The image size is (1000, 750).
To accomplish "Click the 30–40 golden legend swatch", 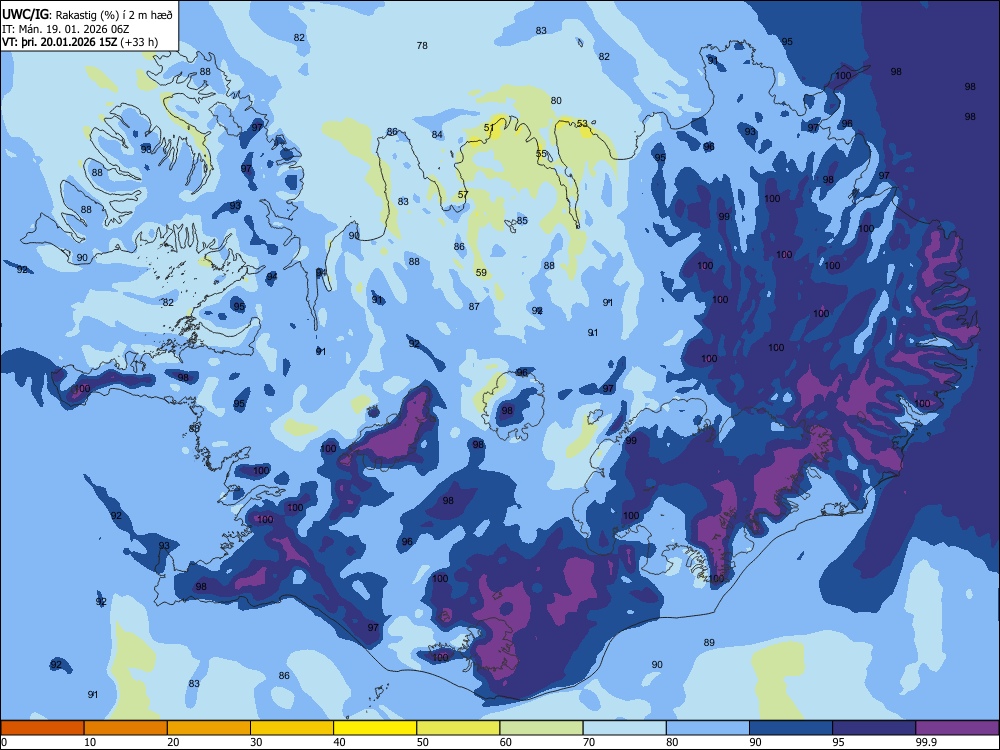I will point(292,728).
